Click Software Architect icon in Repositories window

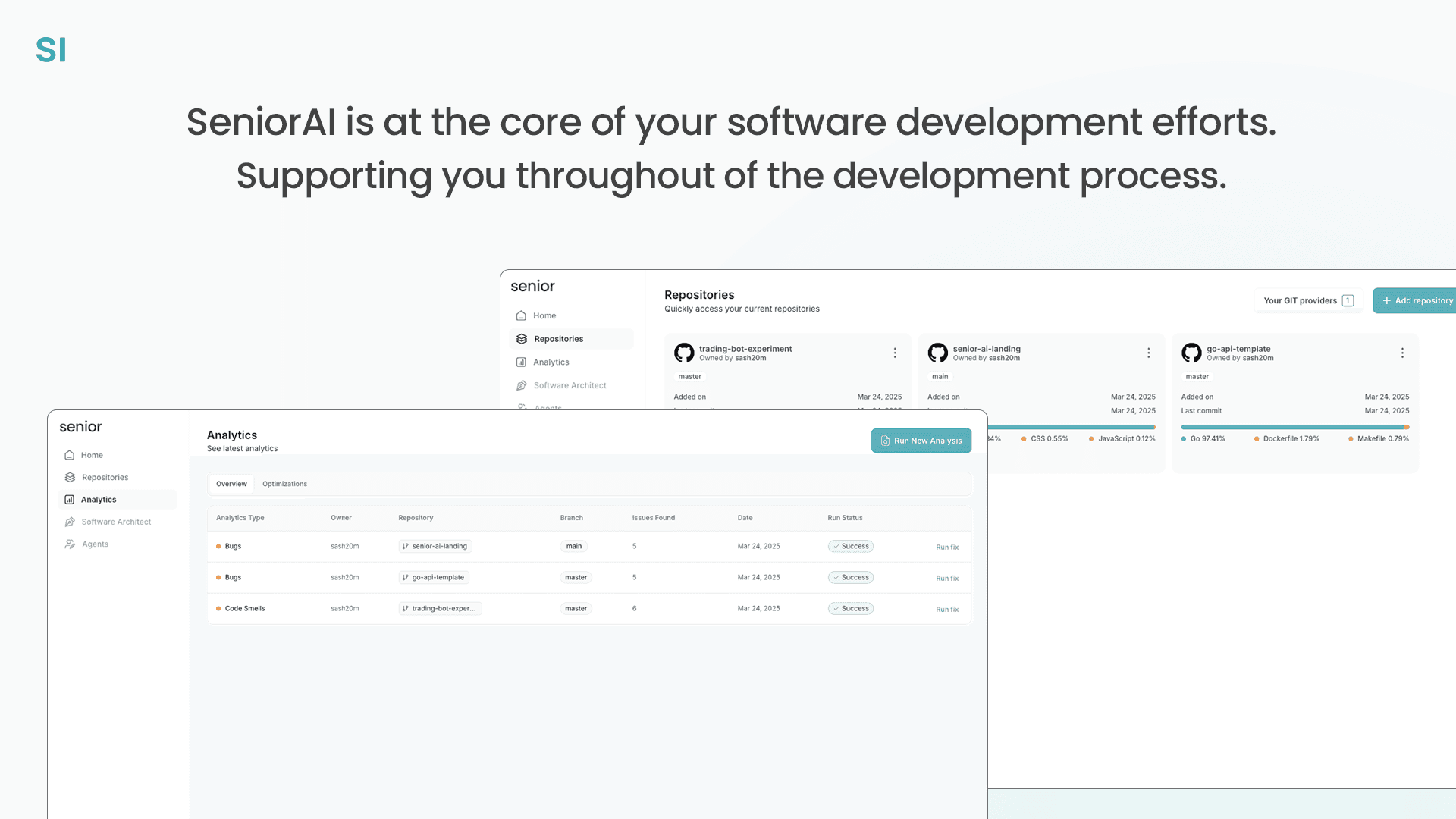click(522, 385)
